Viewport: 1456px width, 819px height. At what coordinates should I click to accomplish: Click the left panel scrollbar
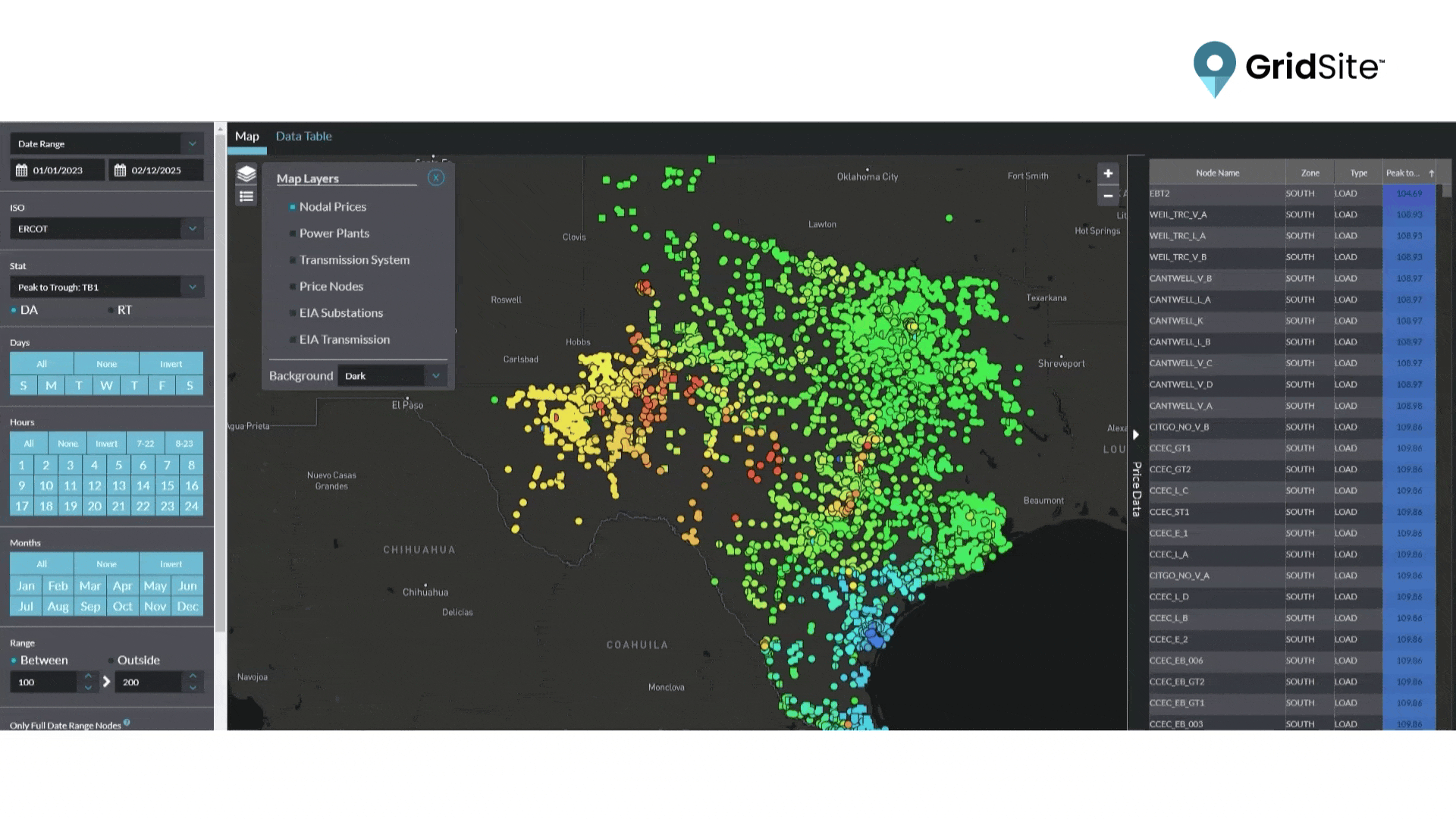point(221,383)
